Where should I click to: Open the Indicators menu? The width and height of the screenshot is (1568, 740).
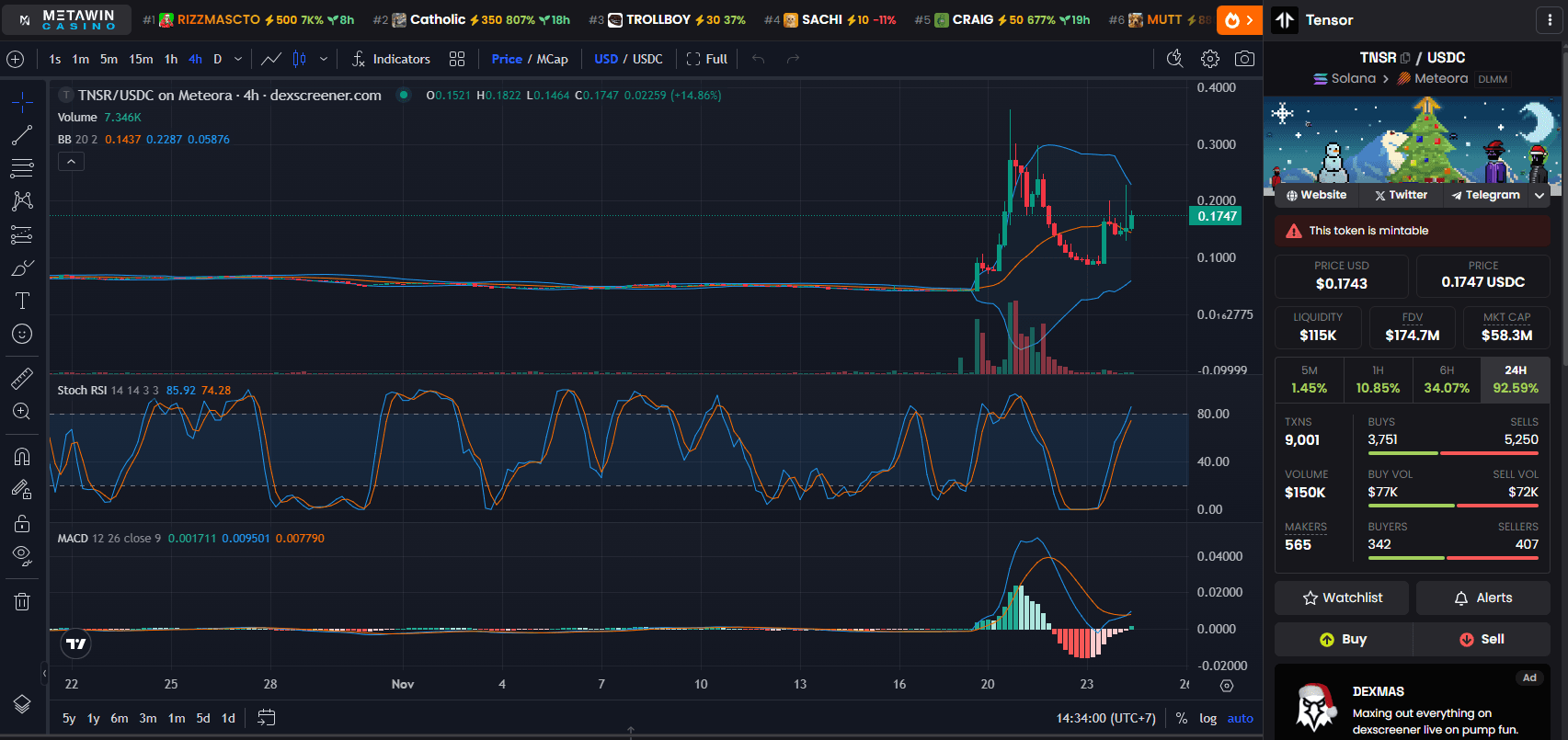pos(391,59)
